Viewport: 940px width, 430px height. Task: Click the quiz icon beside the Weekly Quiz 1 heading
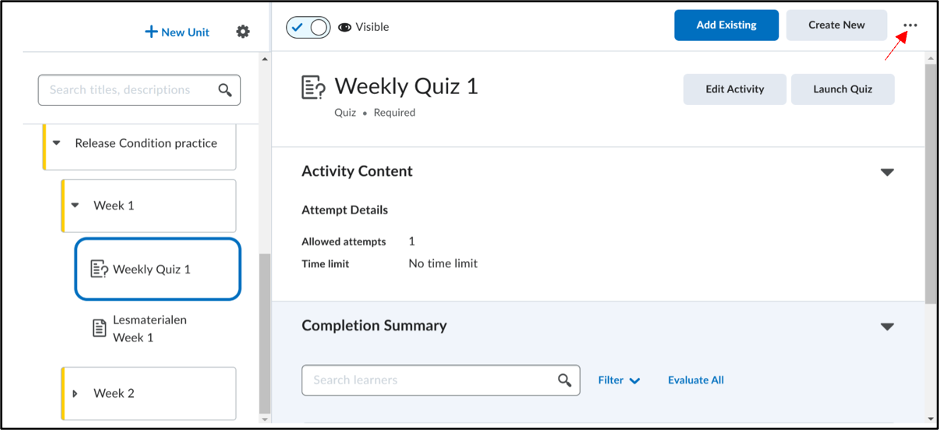tap(314, 88)
